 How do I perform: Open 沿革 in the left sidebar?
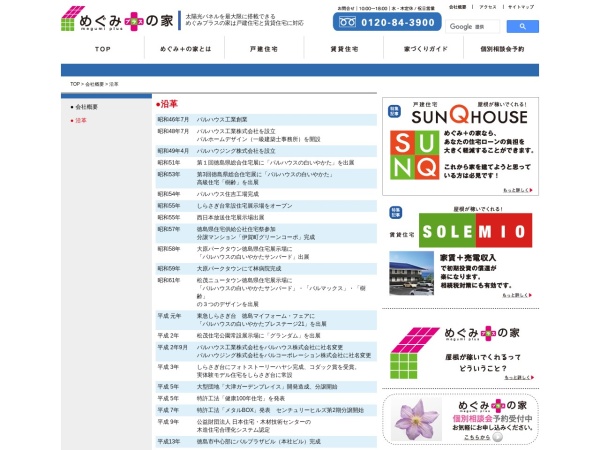point(81,120)
